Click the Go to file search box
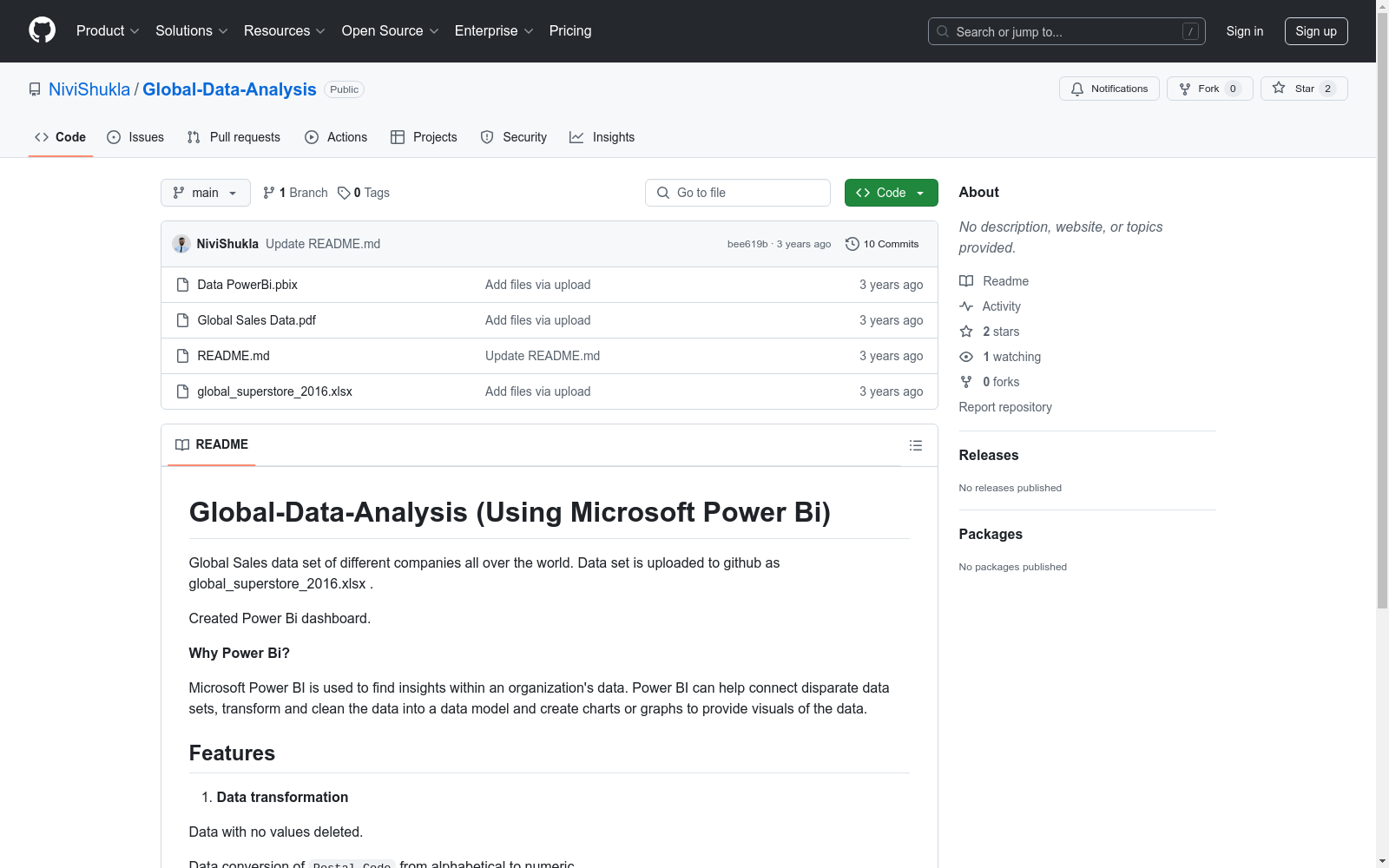1389x868 pixels. tap(738, 193)
